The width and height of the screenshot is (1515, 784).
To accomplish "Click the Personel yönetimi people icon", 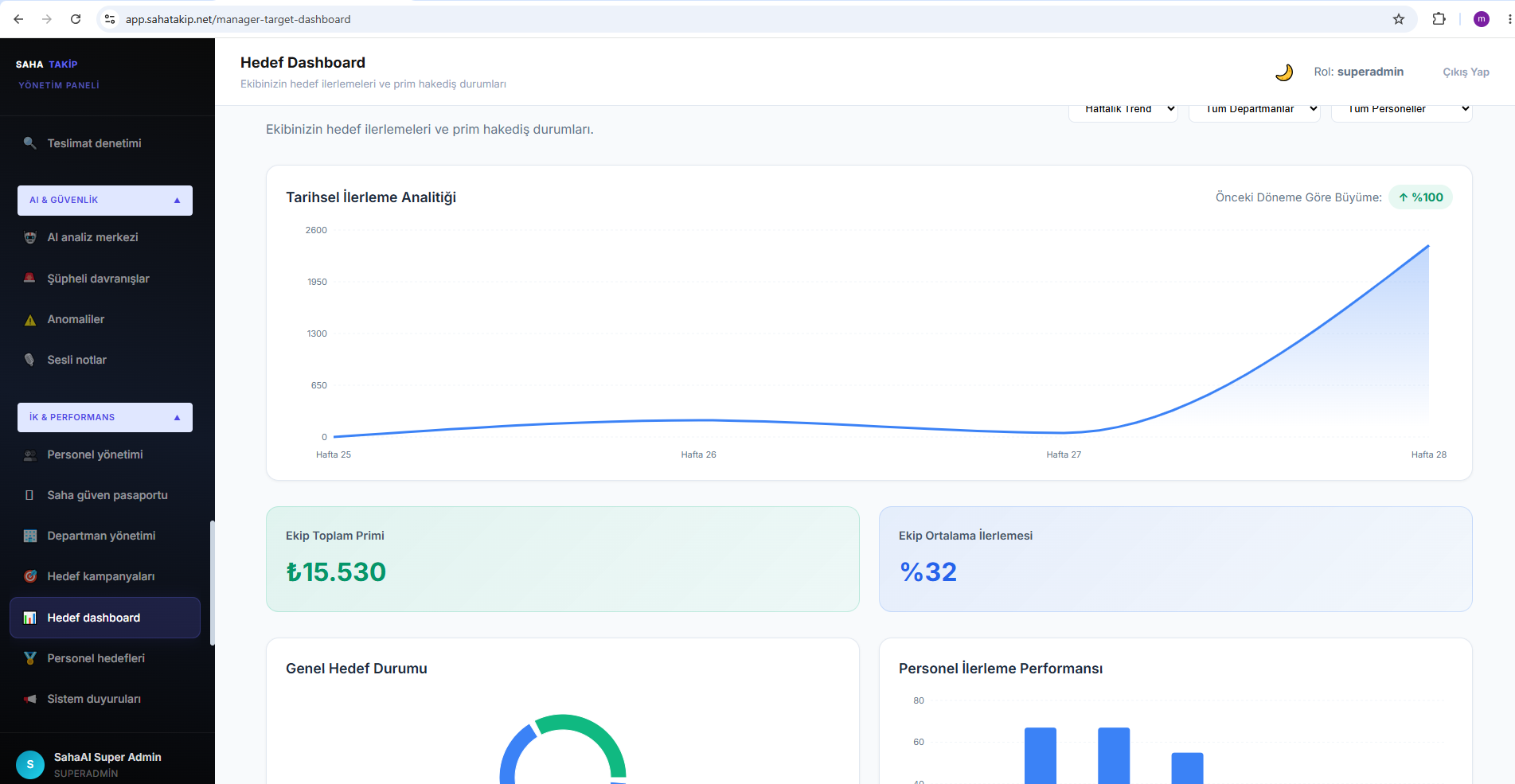I will 29,455.
